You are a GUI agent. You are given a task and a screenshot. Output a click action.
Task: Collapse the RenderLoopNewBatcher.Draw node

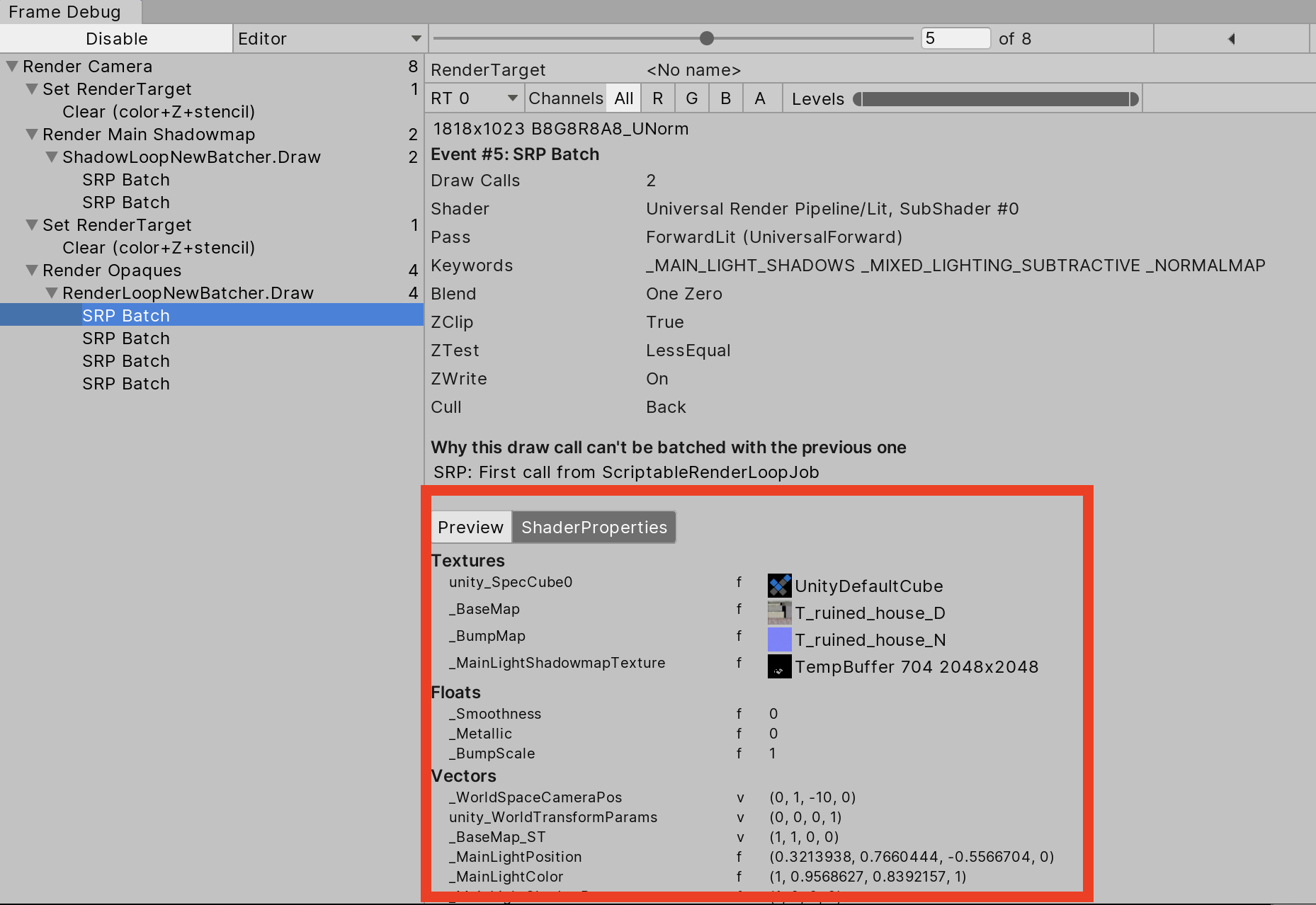pyautogui.click(x=52, y=293)
